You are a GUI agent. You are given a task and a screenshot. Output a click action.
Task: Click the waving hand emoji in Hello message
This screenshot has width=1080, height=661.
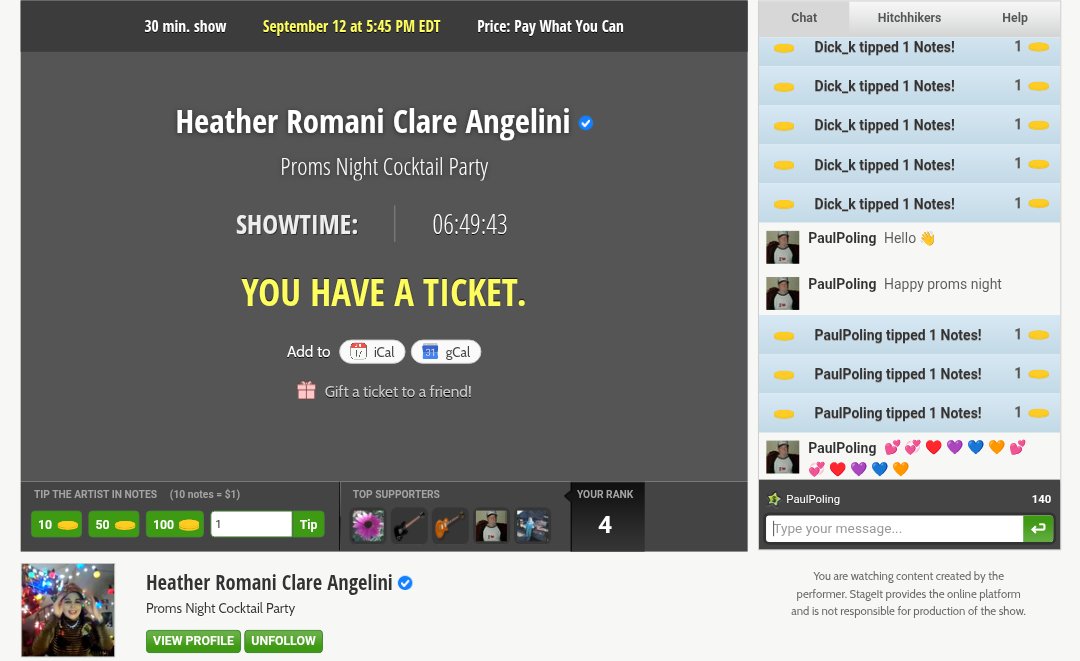(x=928, y=238)
